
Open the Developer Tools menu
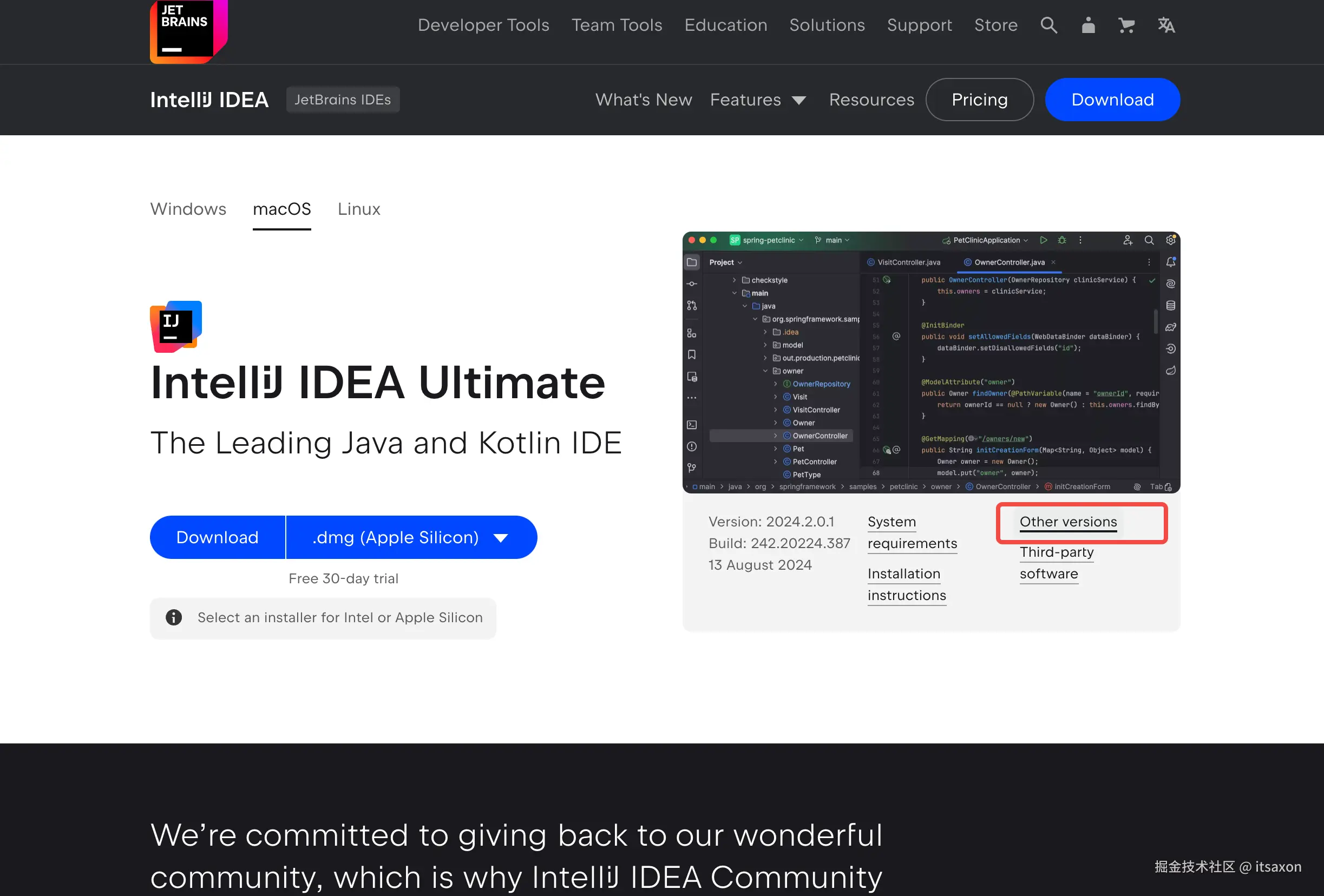click(x=483, y=25)
